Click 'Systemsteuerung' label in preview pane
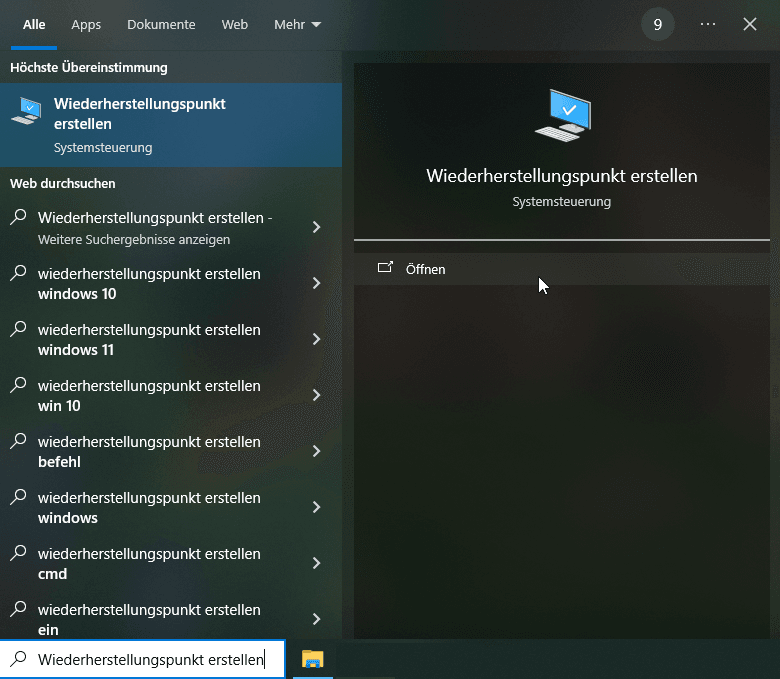The width and height of the screenshot is (780, 679). [x=562, y=201]
